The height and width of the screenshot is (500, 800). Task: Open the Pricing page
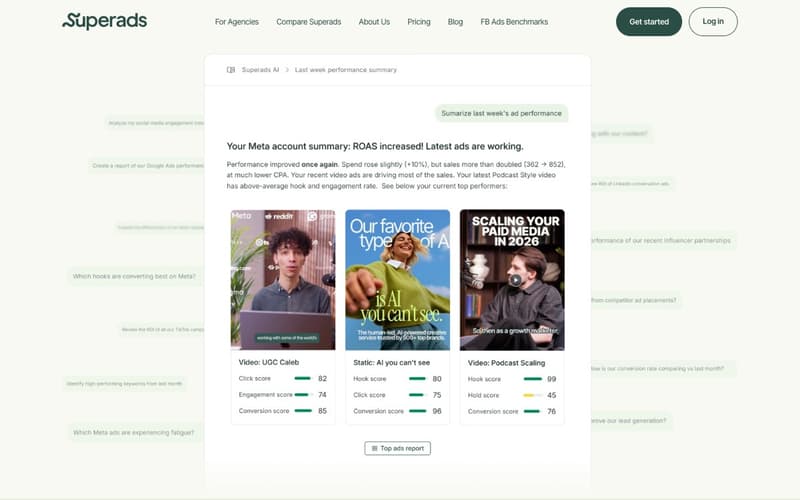click(x=419, y=22)
